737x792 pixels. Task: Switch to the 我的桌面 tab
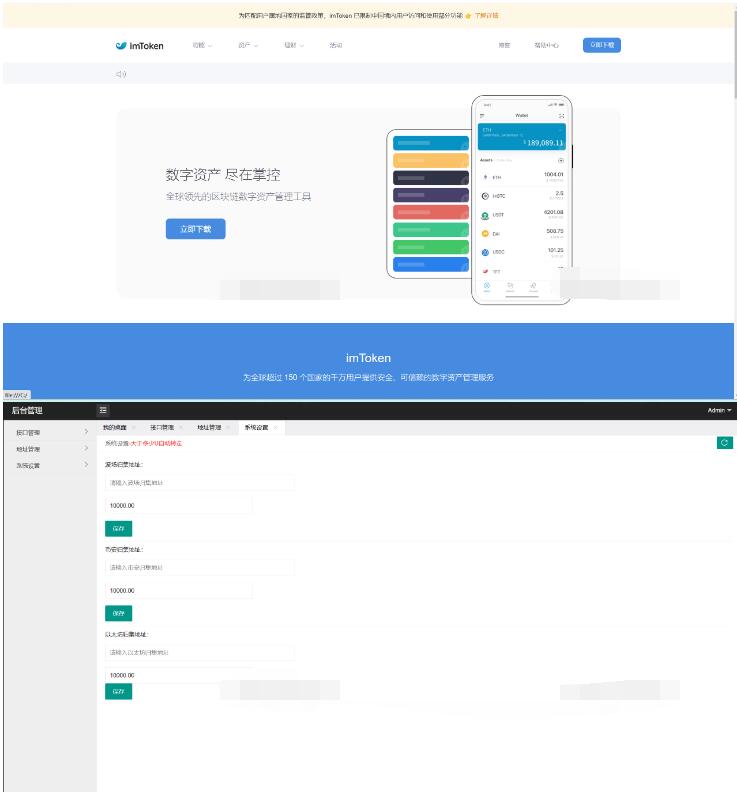pos(115,428)
